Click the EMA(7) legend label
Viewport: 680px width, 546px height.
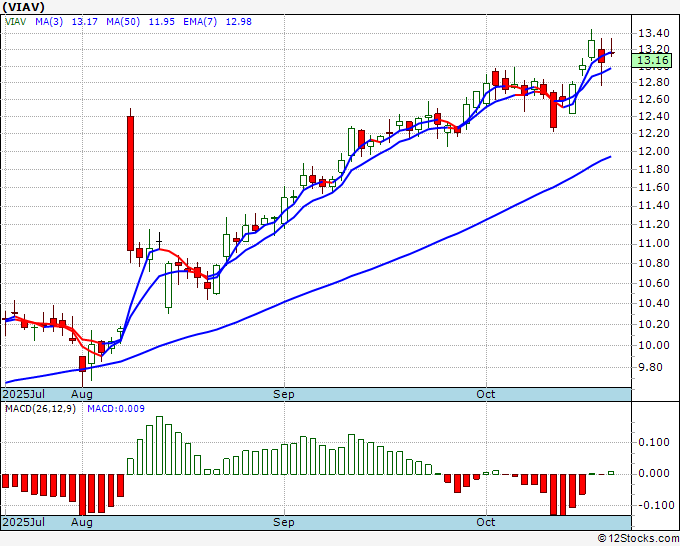coord(200,22)
